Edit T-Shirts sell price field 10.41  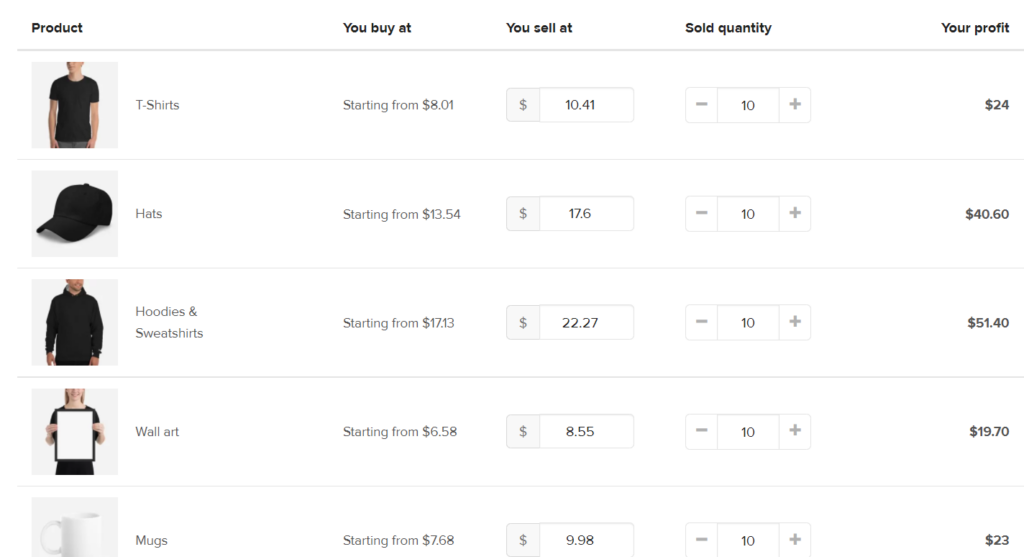[x=586, y=104]
